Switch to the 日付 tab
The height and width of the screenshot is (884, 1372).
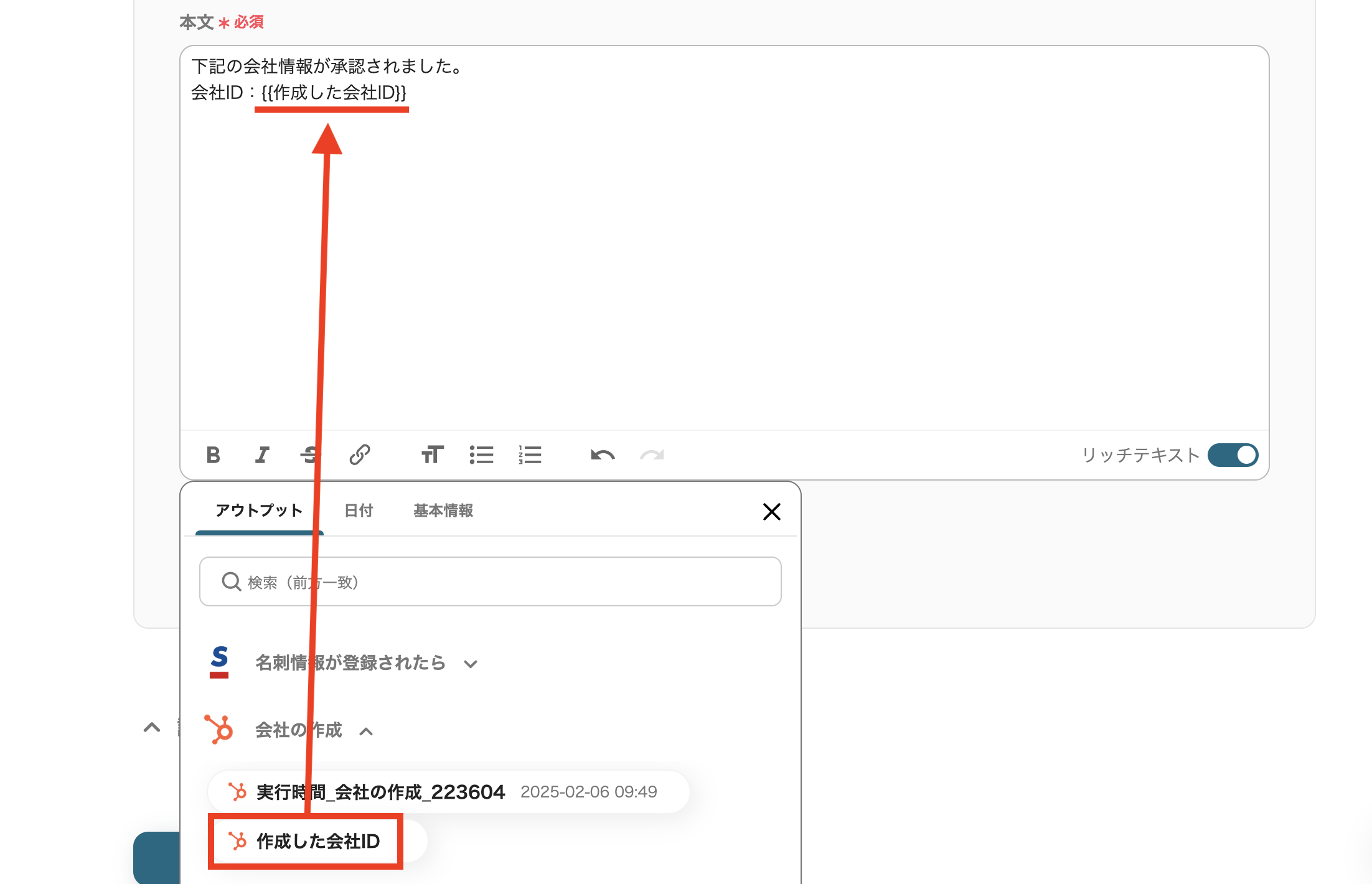(x=359, y=511)
